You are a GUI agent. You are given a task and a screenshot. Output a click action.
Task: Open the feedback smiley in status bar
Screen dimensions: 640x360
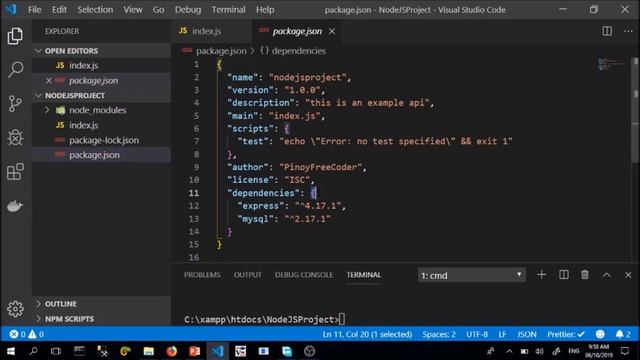click(x=600, y=334)
